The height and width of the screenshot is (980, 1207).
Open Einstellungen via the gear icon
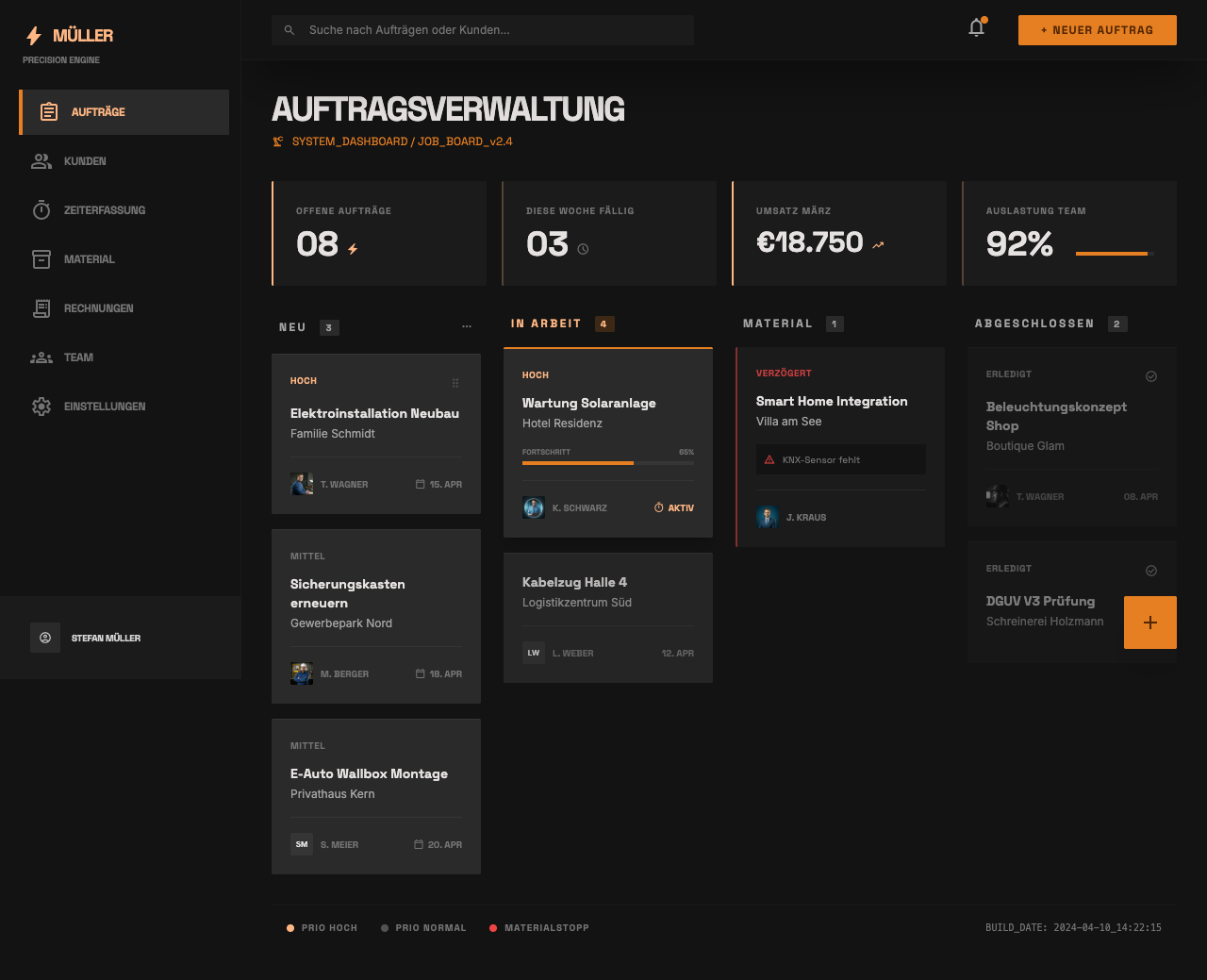tap(41, 407)
